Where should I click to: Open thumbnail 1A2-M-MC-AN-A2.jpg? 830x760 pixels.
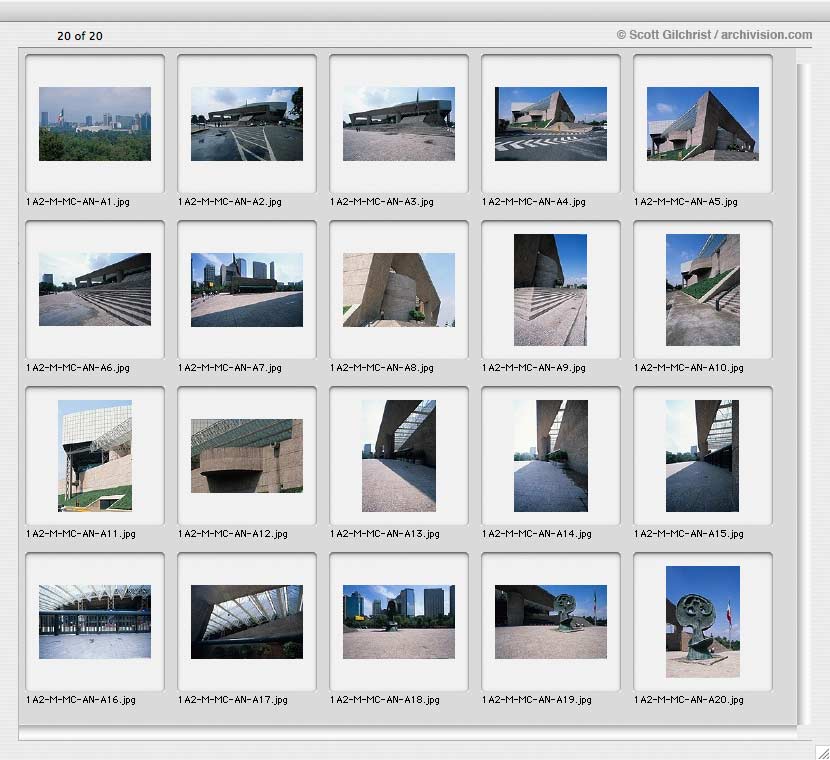pos(247,124)
